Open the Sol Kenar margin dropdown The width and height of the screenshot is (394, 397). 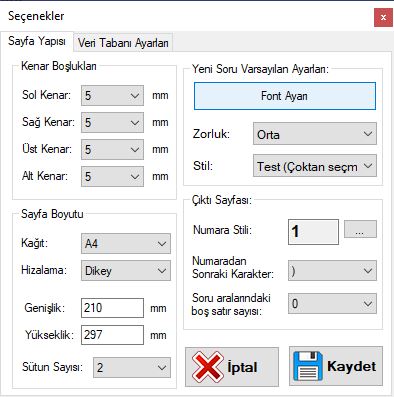coord(112,96)
